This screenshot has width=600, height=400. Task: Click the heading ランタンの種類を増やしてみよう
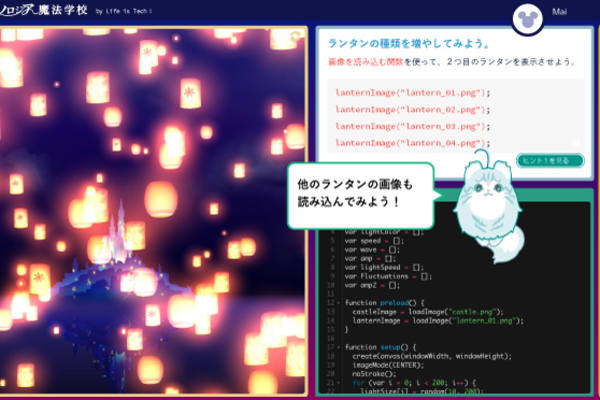coord(409,44)
